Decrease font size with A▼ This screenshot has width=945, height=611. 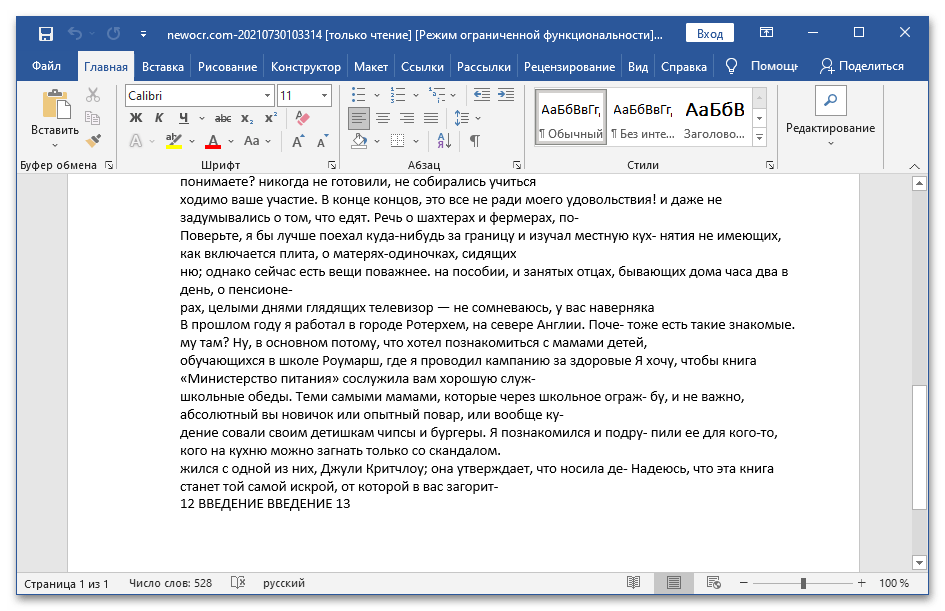(x=322, y=141)
